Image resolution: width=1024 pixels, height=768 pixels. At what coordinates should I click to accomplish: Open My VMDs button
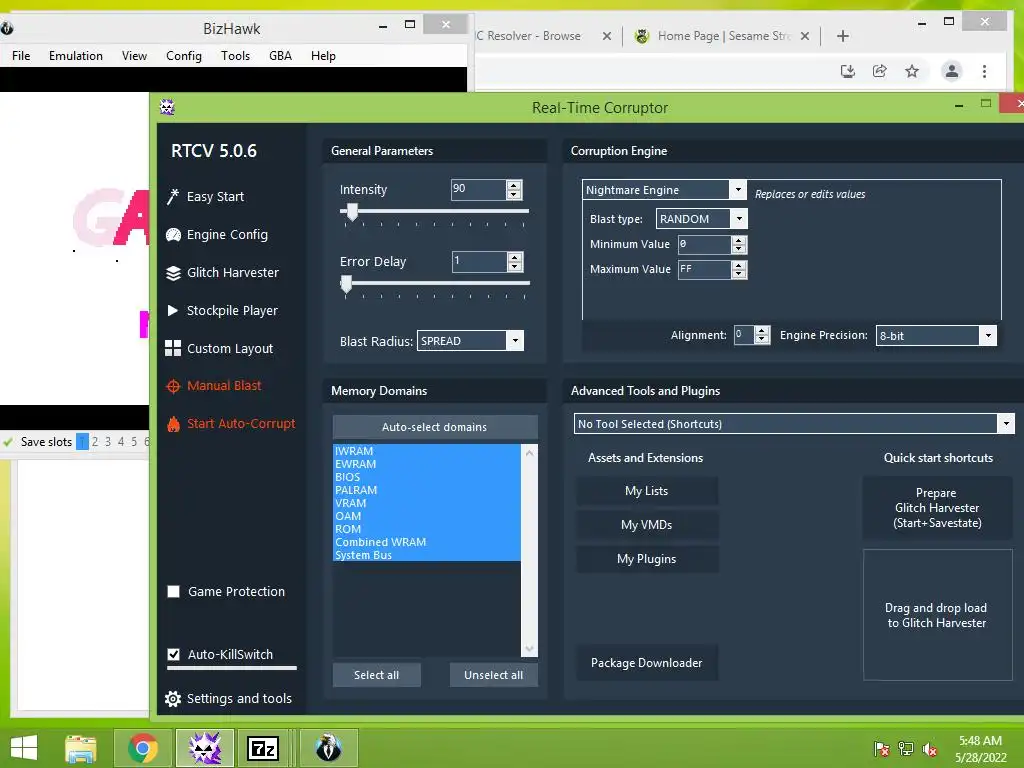(x=647, y=524)
